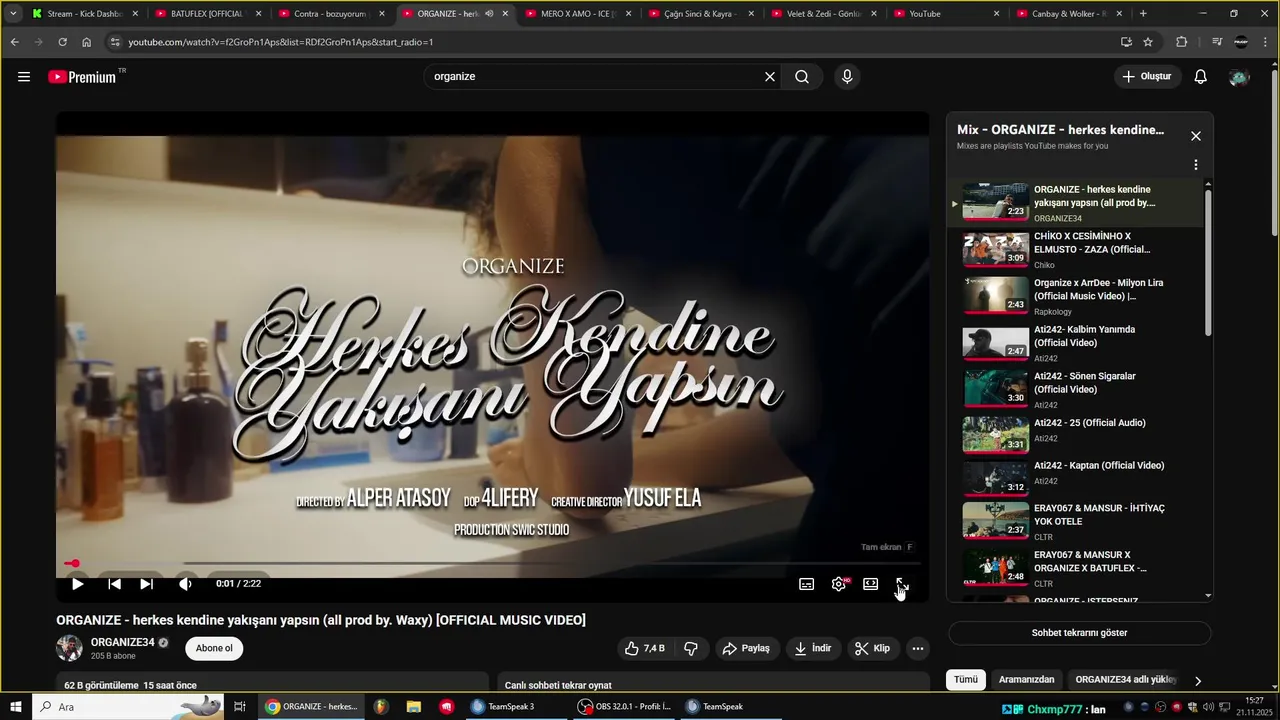Switch to MERO X AMO - ICE tab
This screenshot has width=1280, height=720.
tap(577, 14)
